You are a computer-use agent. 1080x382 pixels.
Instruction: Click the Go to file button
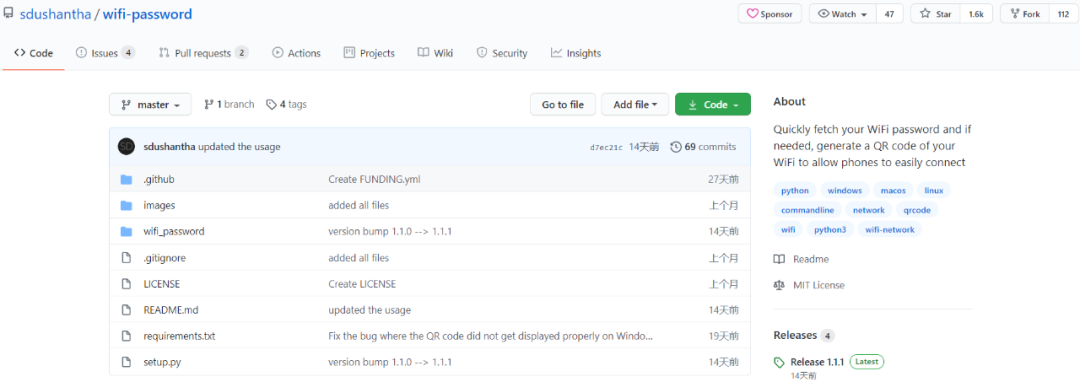[563, 105]
